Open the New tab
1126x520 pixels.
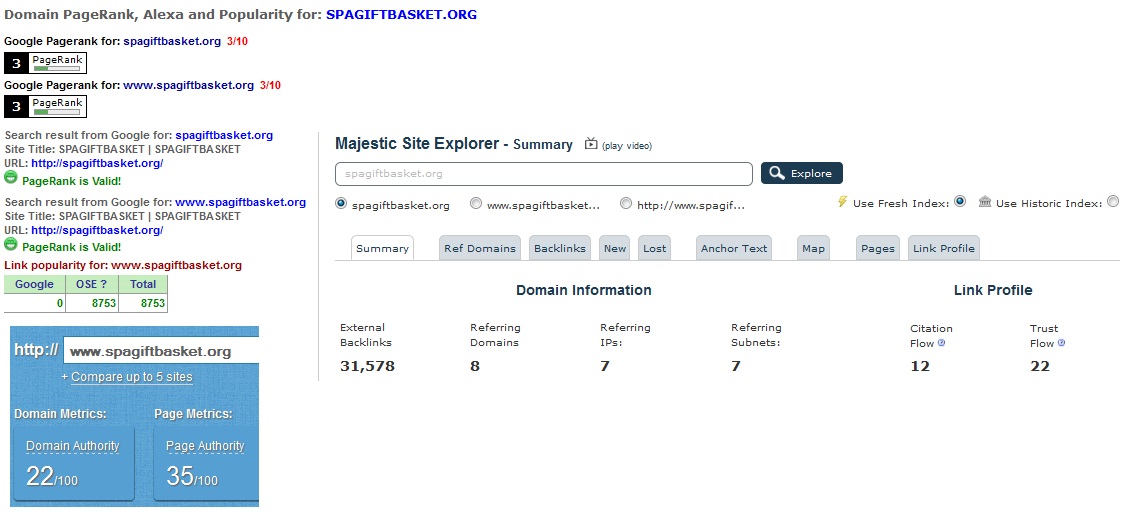point(615,248)
